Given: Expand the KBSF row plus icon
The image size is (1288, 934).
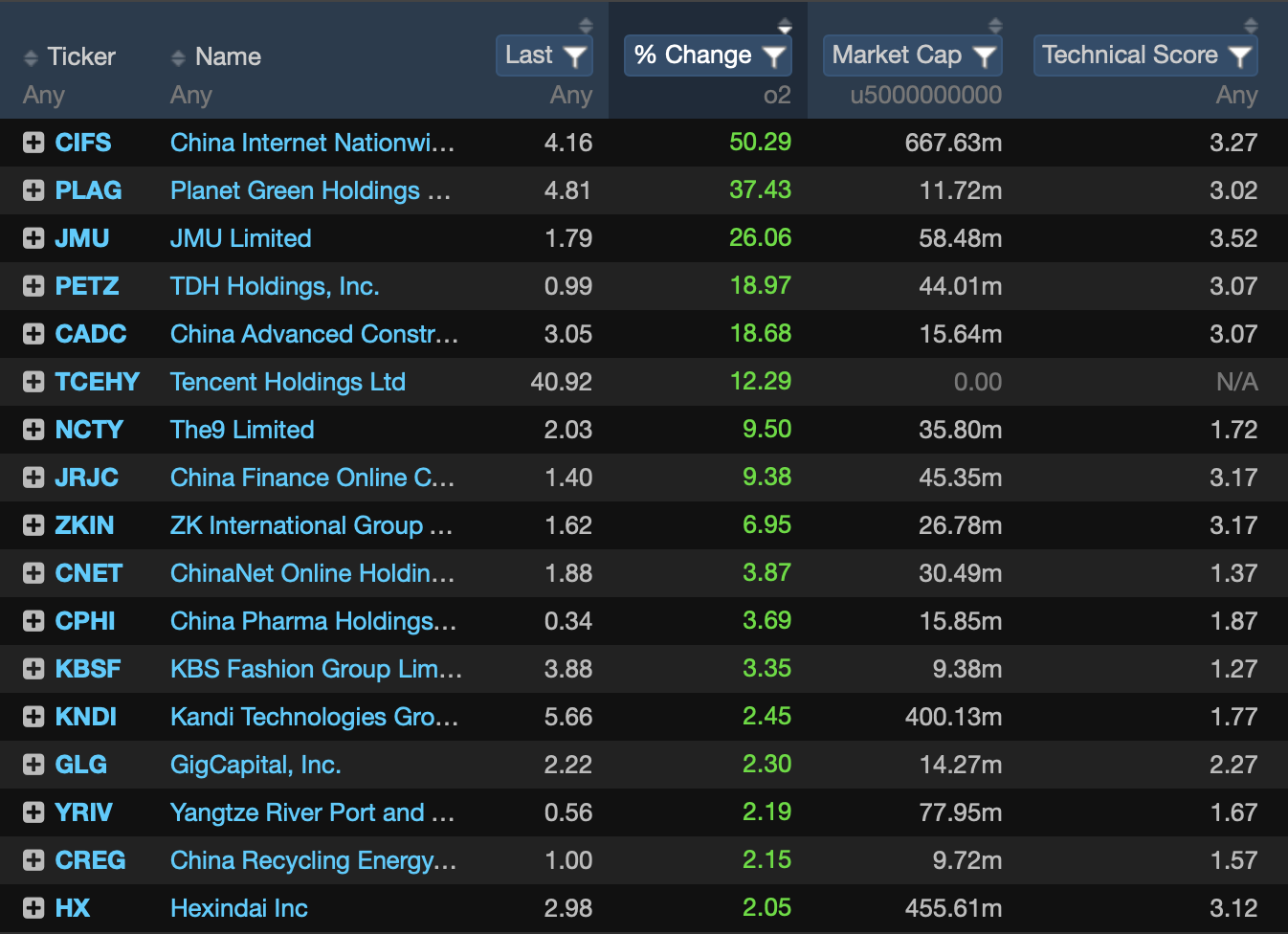Looking at the screenshot, I should point(33,669).
